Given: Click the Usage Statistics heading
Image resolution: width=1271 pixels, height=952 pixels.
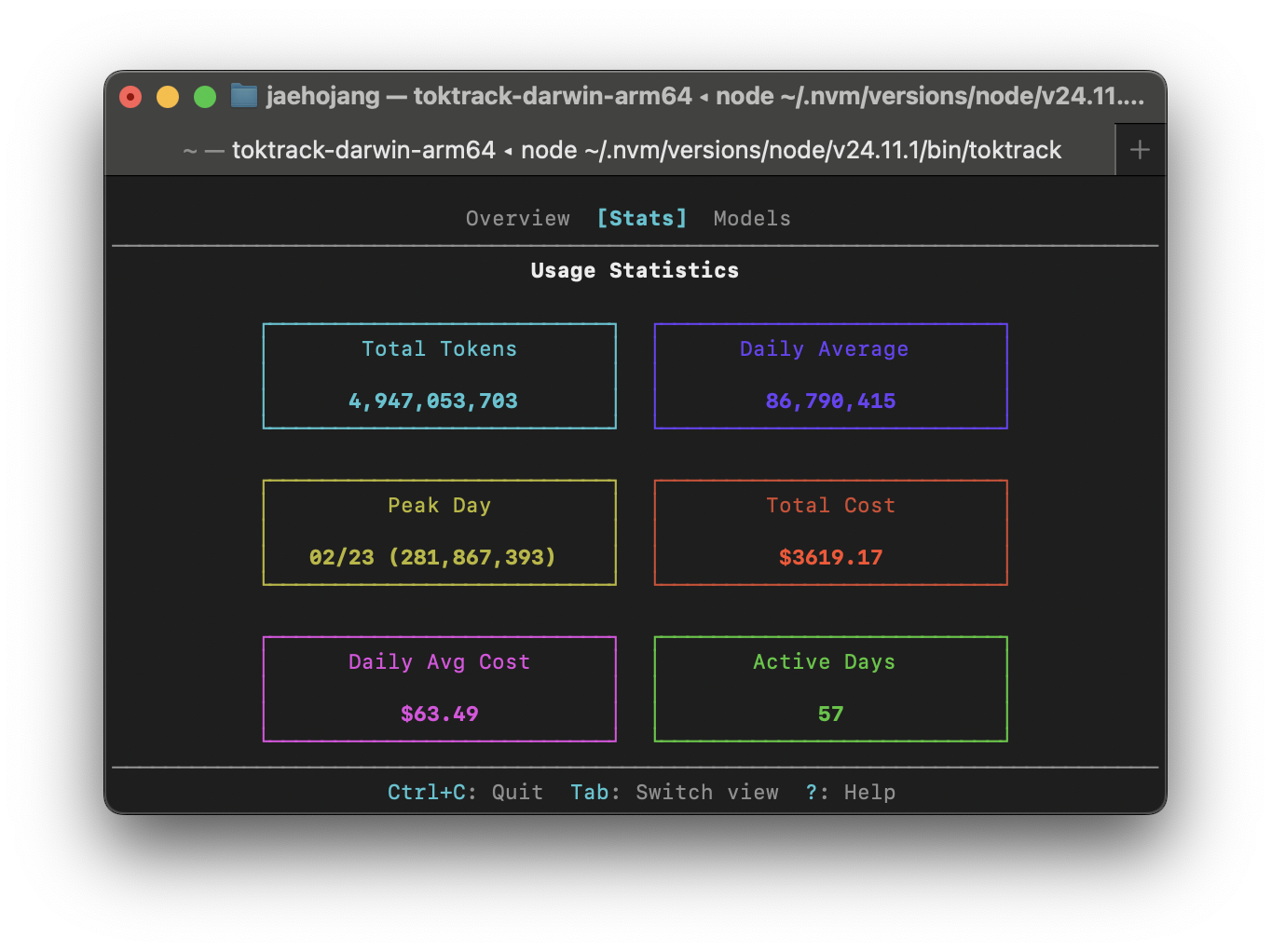Looking at the screenshot, I should click(635, 270).
